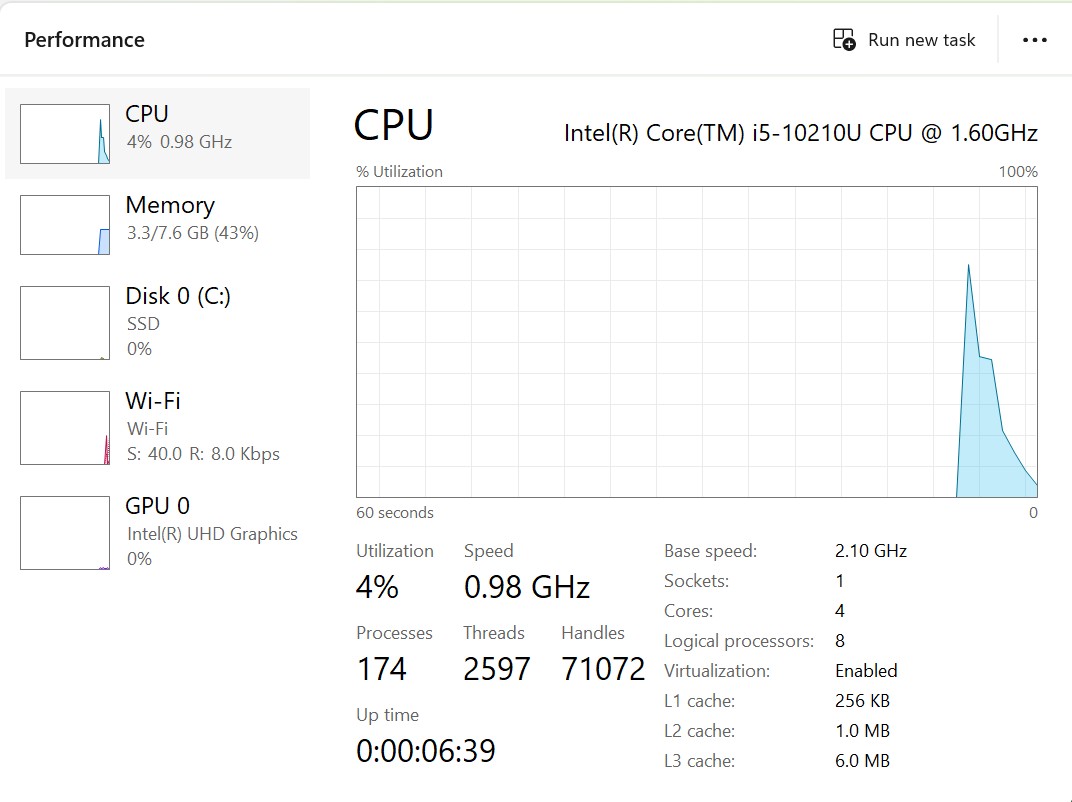Click the Virtualization Enabled status text
The height and width of the screenshot is (802, 1072).
(866, 671)
